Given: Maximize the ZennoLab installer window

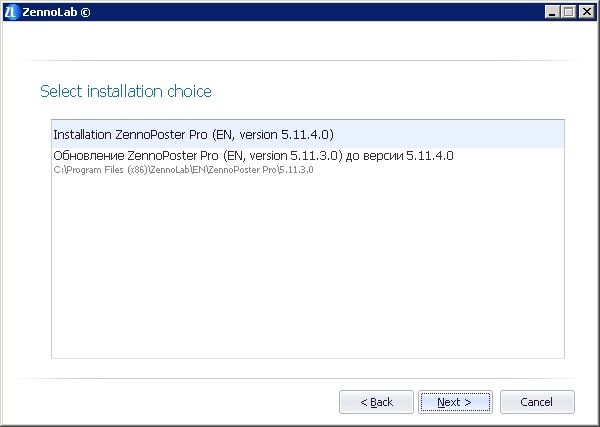Looking at the screenshot, I should tap(569, 11).
